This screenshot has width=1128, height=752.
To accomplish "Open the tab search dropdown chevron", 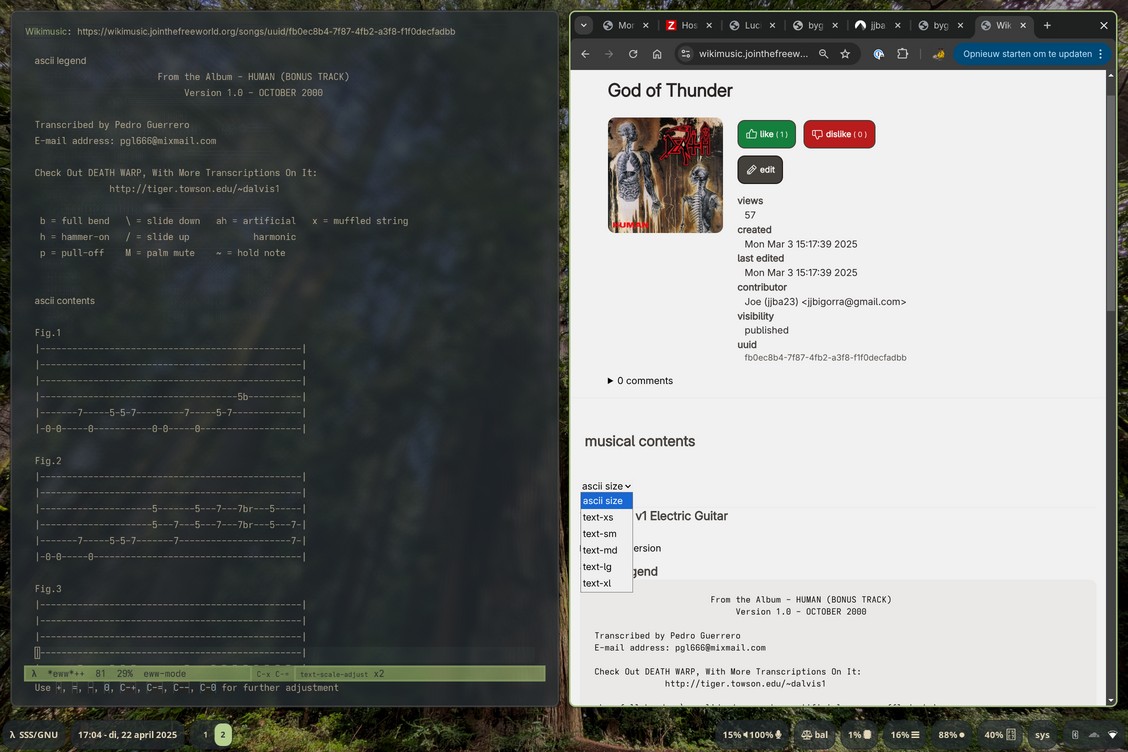I will click(584, 25).
